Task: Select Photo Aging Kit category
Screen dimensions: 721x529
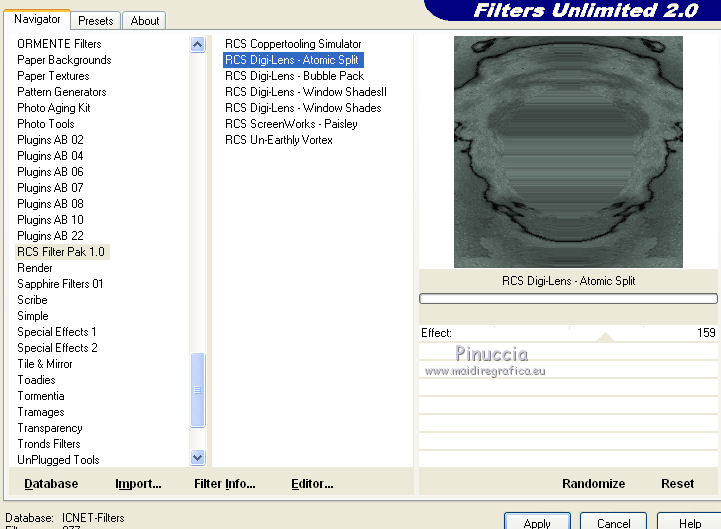Action: [x=54, y=108]
